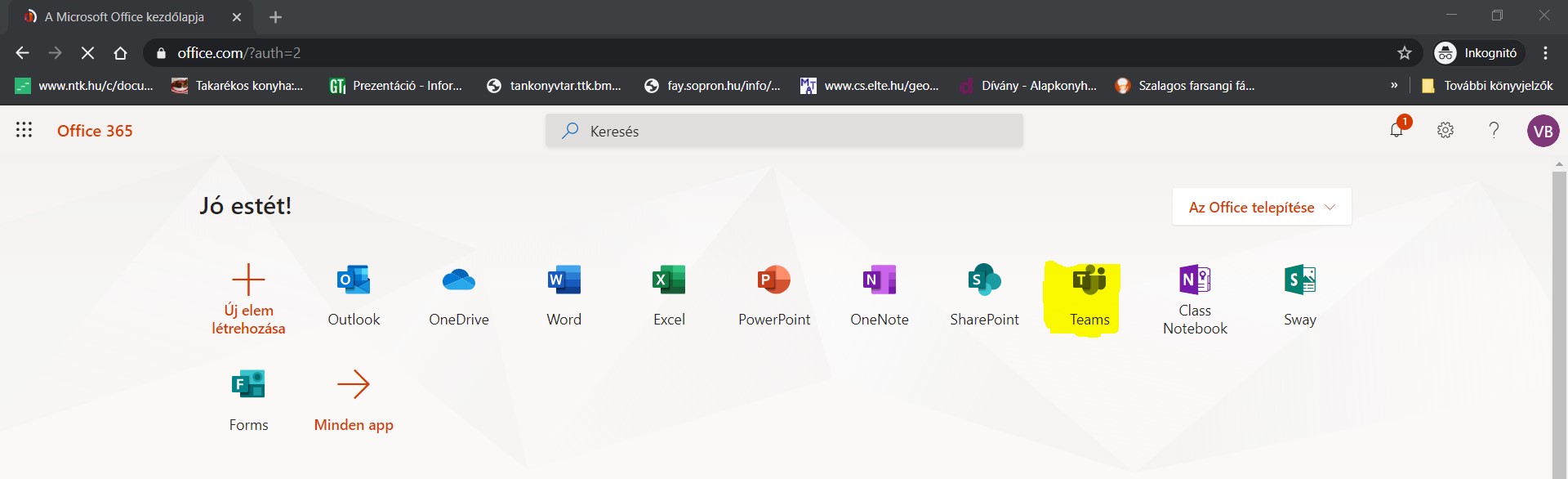Open the Chrome three-dot menu
This screenshot has width=1568, height=479.
click(x=1545, y=53)
